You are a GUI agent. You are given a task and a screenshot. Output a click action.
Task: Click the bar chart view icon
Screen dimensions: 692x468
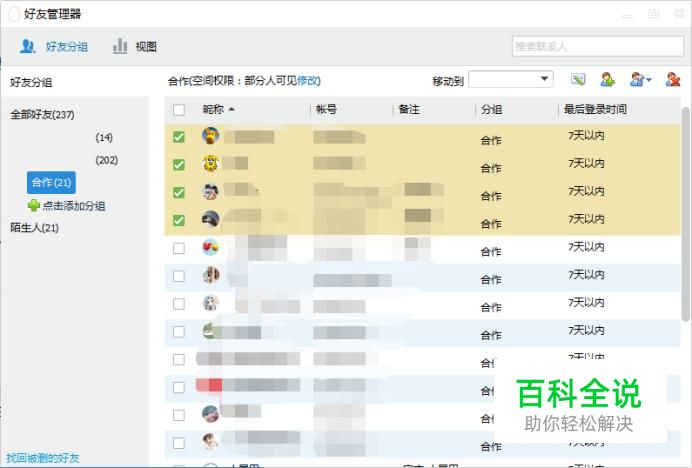(x=120, y=46)
